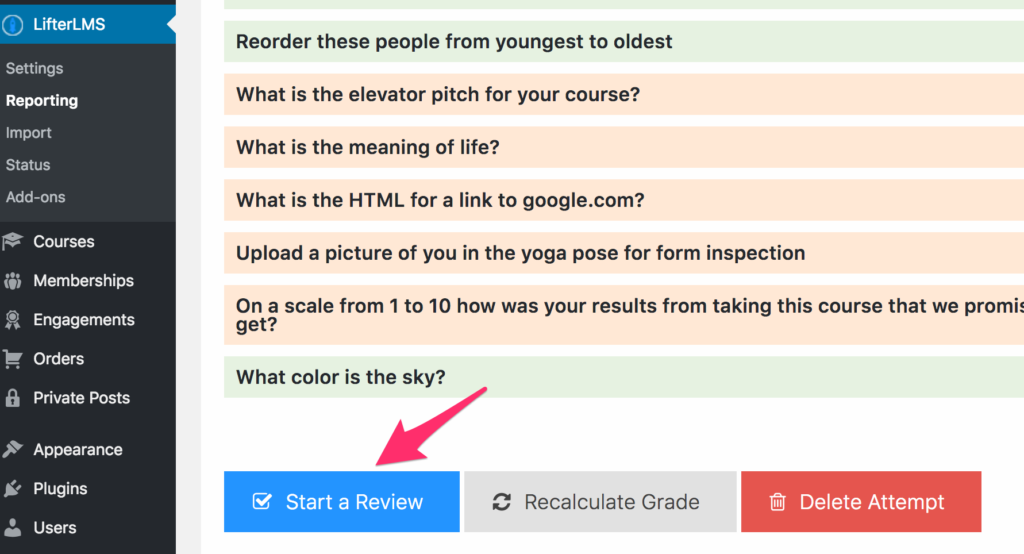The height and width of the screenshot is (554, 1024).
Task: Expand the 'Reorder these people' question row
Action: (624, 41)
